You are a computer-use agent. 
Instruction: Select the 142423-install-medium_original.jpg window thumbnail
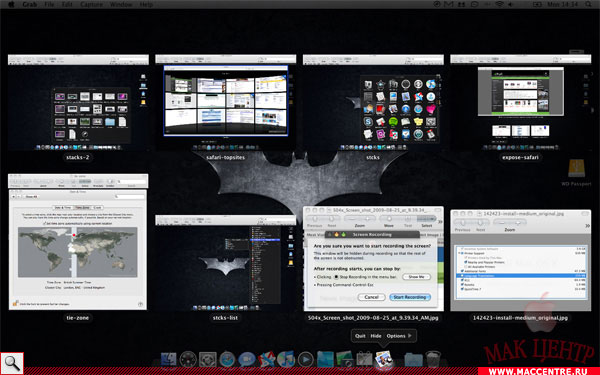[520, 260]
